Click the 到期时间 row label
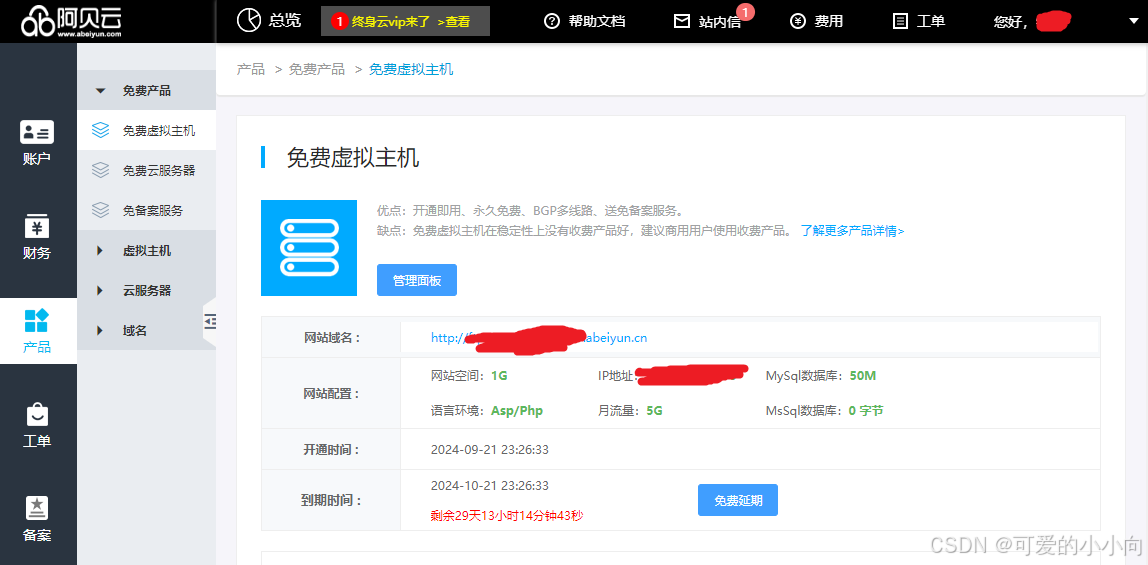Viewport: 1148px width, 565px height. click(332, 501)
